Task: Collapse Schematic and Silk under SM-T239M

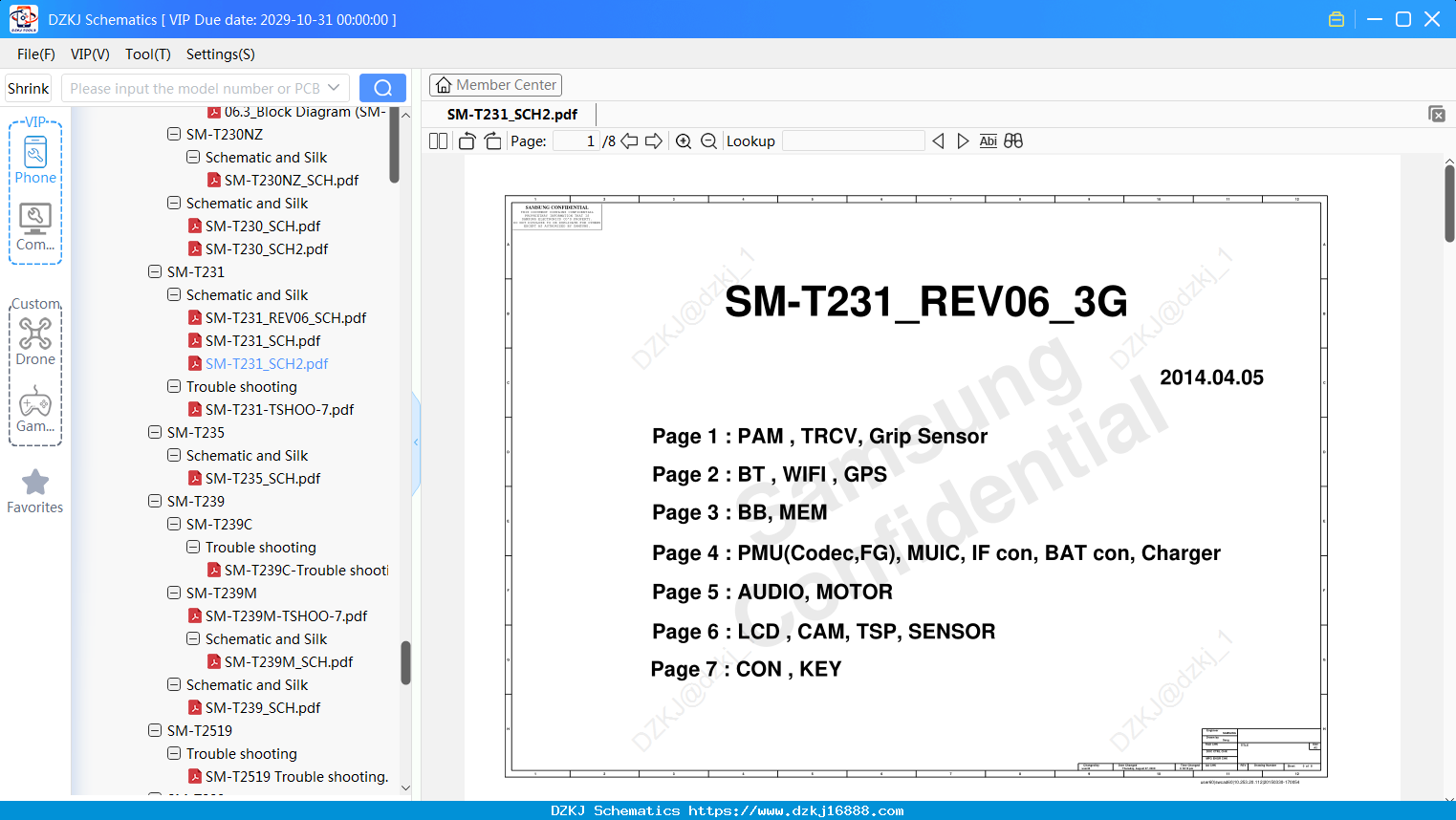Action: coord(193,638)
